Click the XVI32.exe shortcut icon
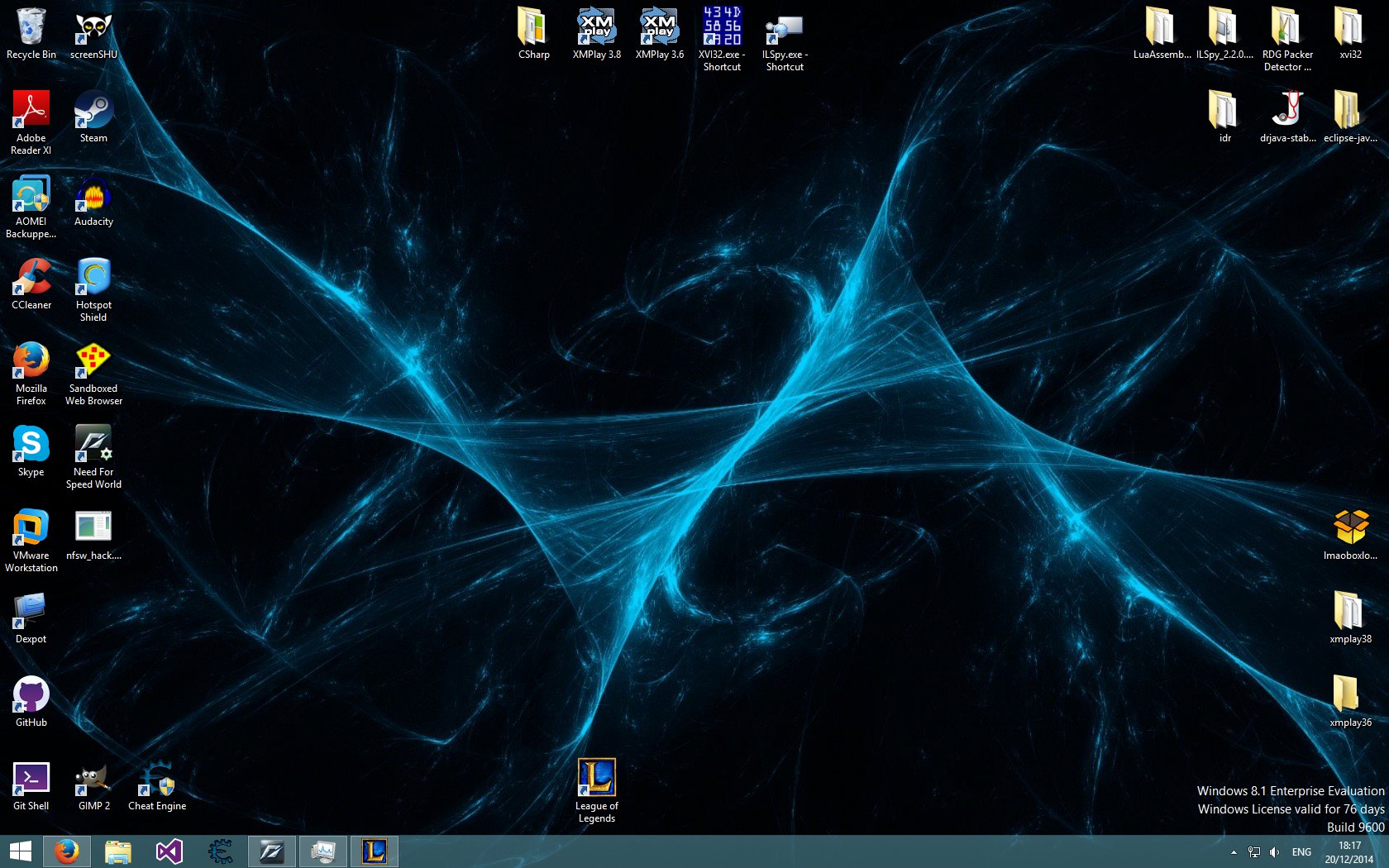This screenshot has width=1389, height=868. pos(722,39)
